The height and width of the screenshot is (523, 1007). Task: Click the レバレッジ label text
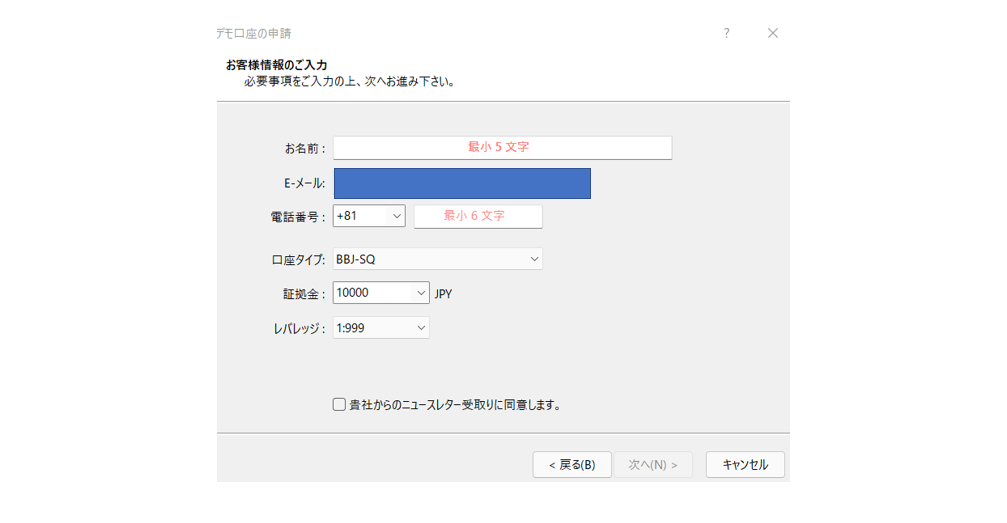299,328
